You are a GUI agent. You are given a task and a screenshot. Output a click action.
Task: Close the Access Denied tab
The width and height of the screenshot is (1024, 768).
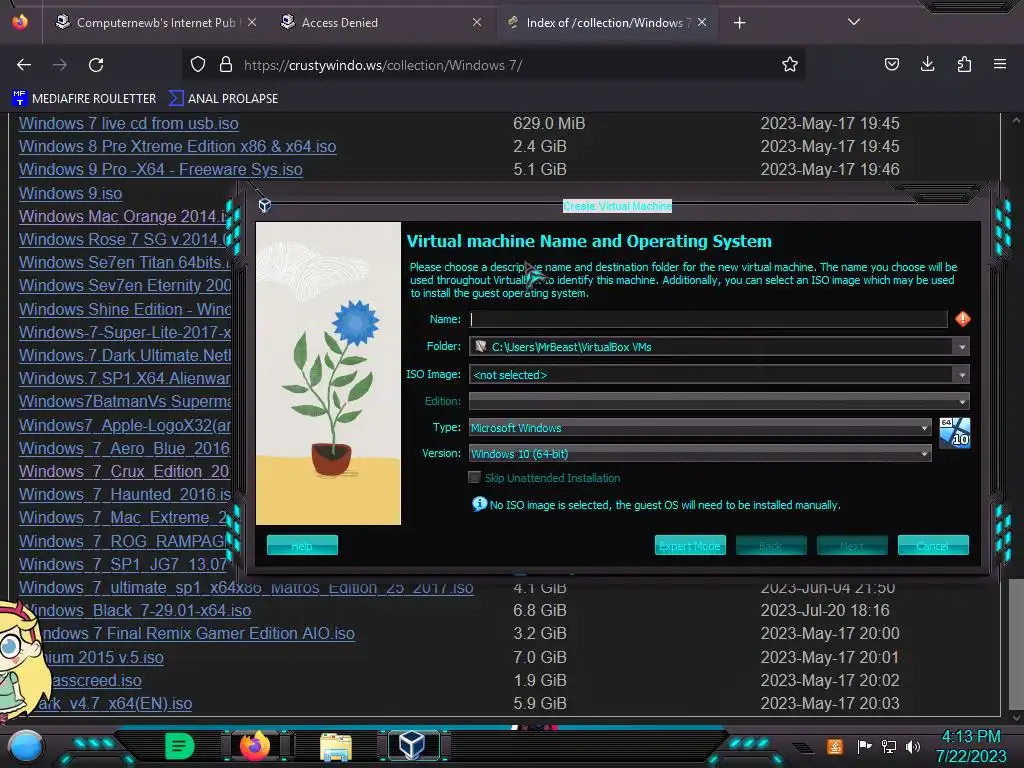(x=477, y=22)
